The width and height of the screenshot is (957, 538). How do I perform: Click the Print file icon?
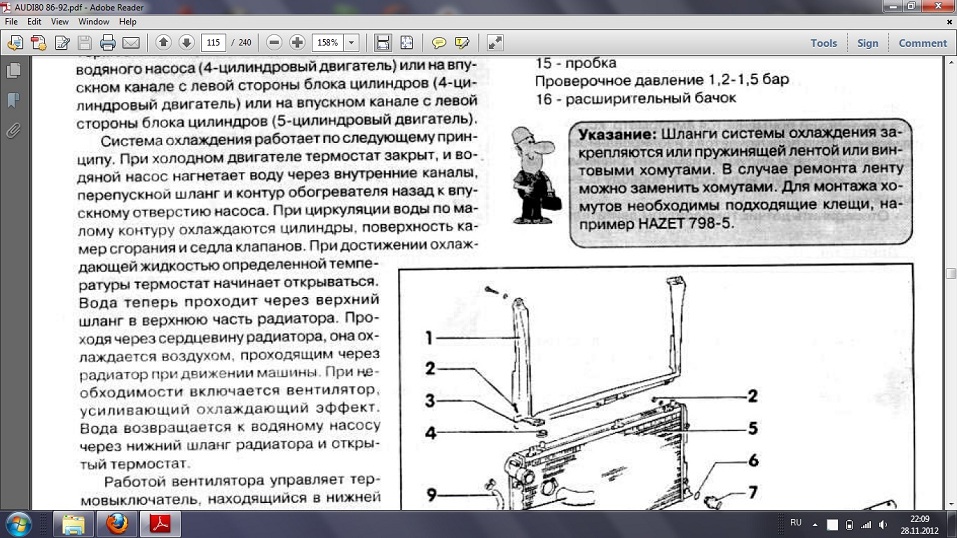[x=107, y=43]
